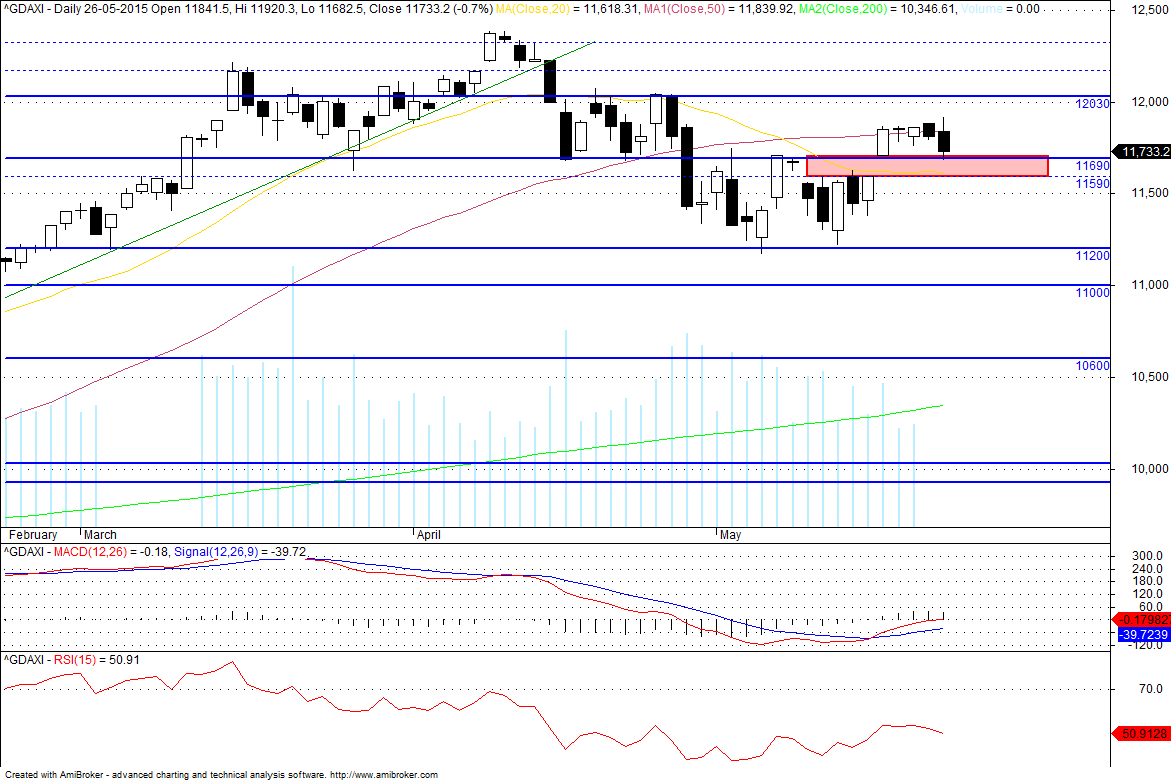The image size is (1171, 781).
Task: Click the 12,000 price axis value
Action: click(x=1149, y=102)
